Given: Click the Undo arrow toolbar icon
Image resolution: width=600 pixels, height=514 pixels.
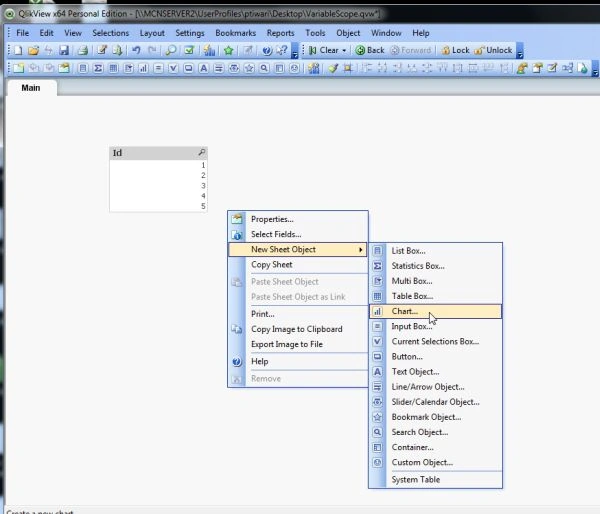Looking at the screenshot, I should tap(136, 50).
